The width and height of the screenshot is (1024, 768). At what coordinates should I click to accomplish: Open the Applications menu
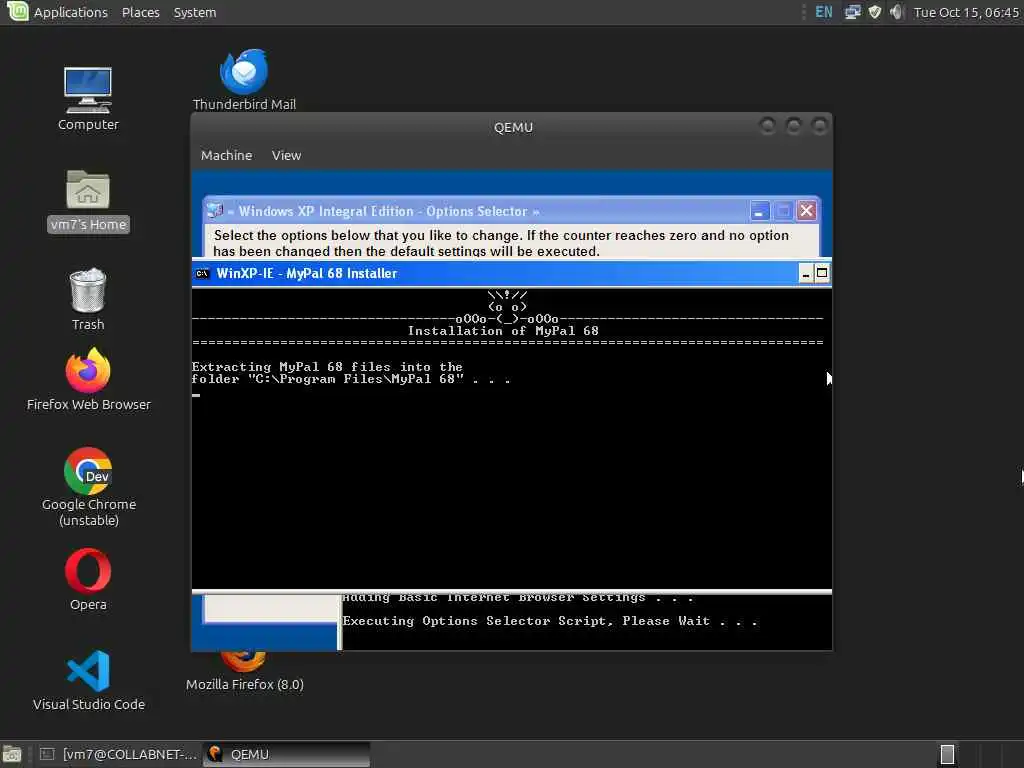coord(71,12)
